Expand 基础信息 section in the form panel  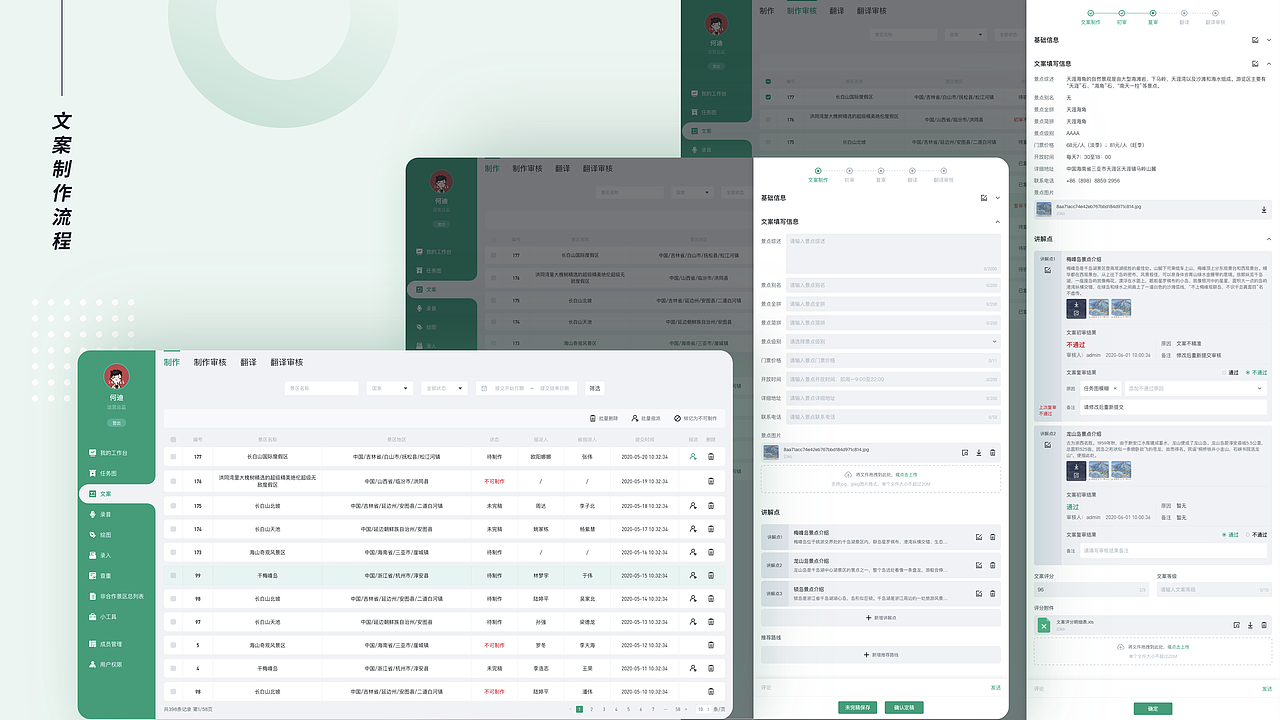pos(997,198)
